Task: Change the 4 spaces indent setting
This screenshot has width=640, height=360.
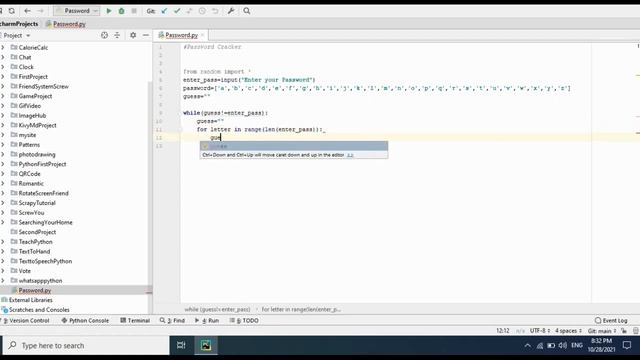Action: (x=568, y=331)
